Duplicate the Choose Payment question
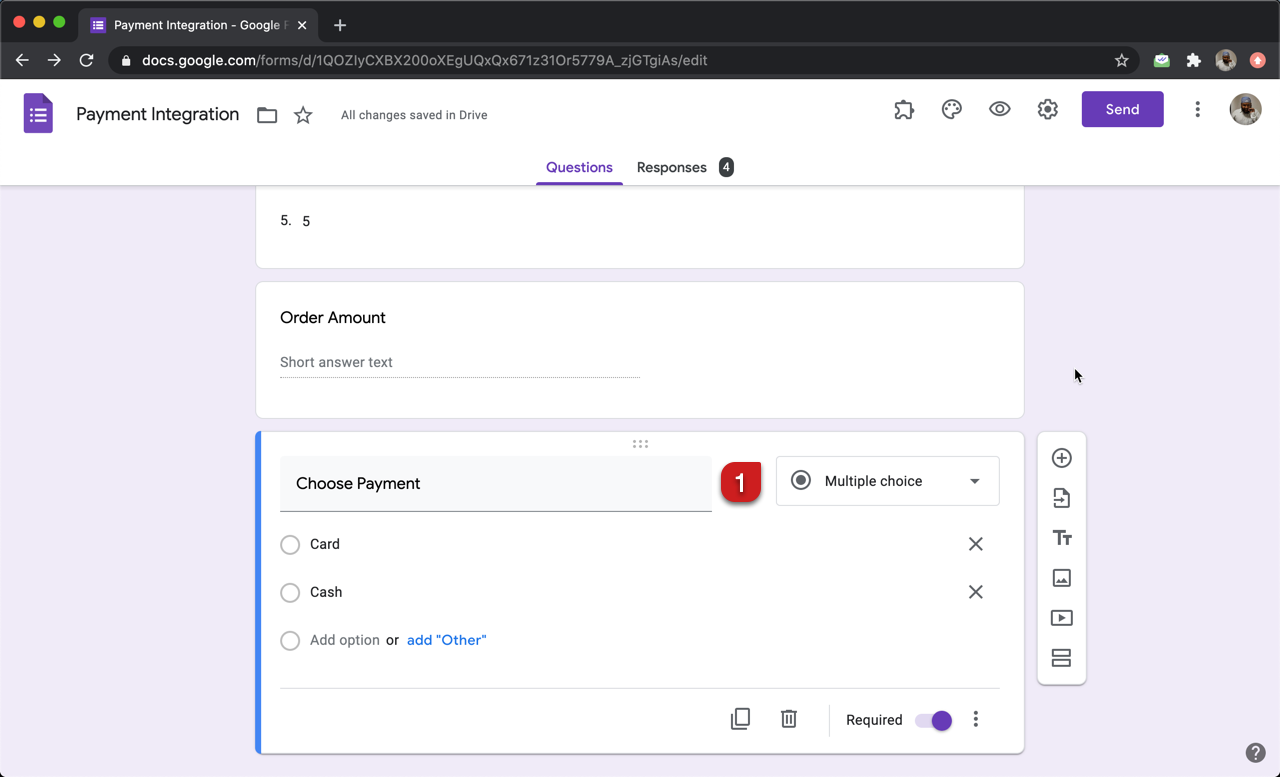 740,718
